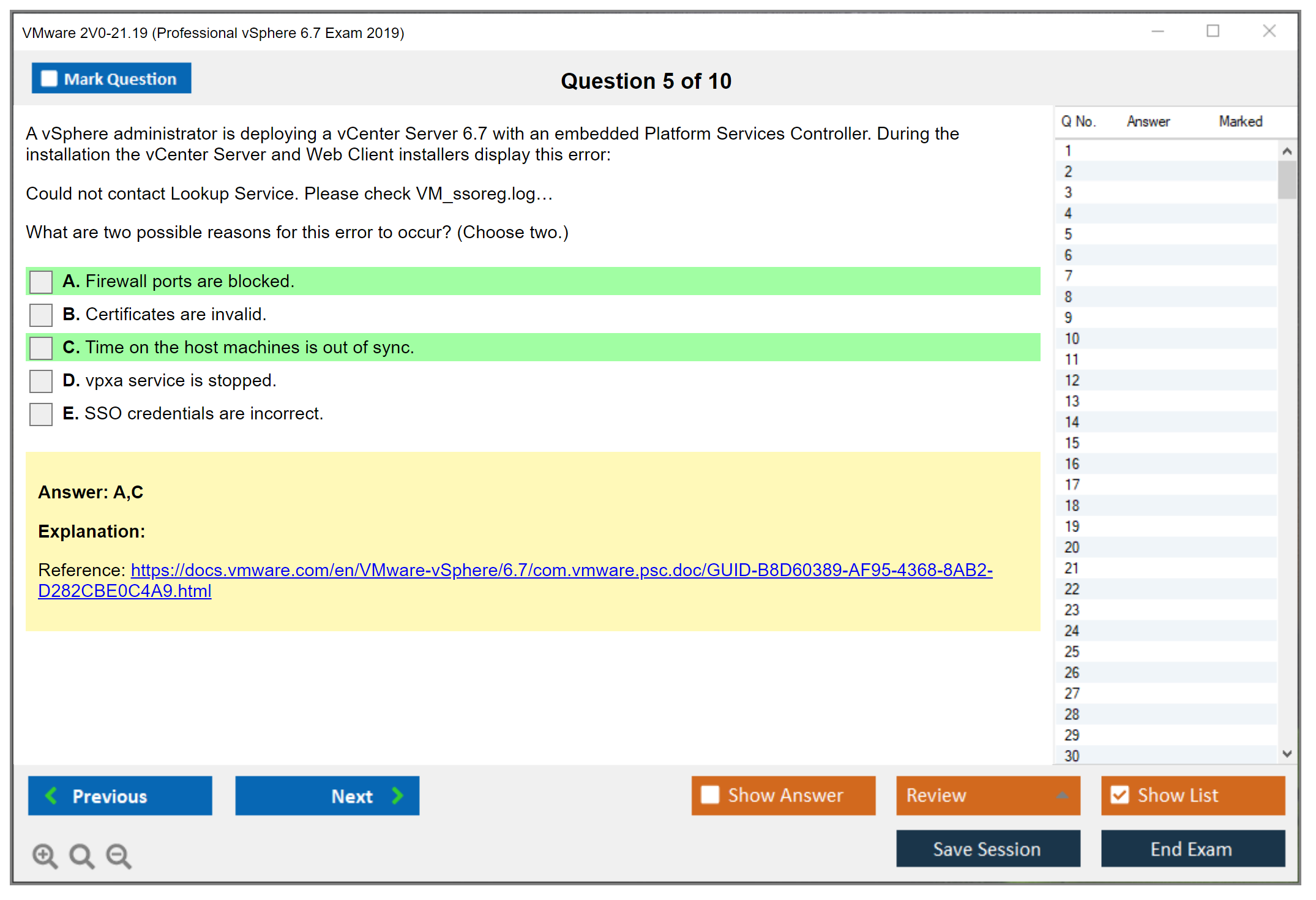The height and width of the screenshot is (900, 1316).
Task: Select option D vpxa service is stopped
Action: point(41,381)
